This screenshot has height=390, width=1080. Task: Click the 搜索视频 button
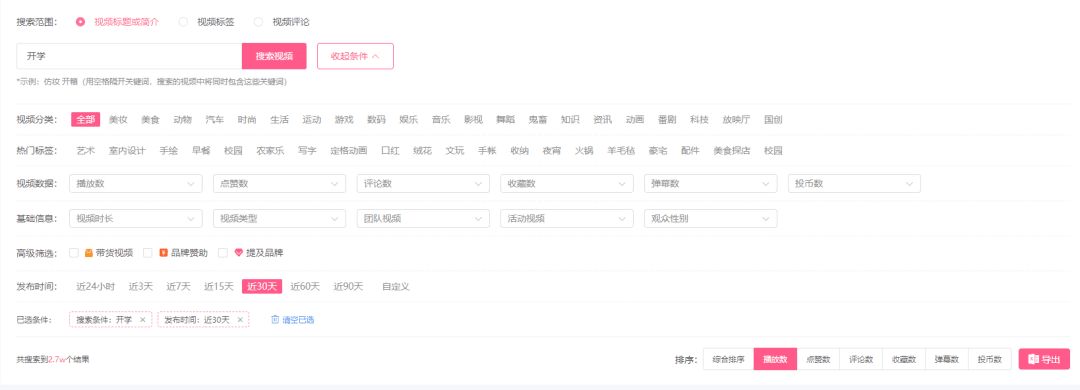tap(274, 57)
